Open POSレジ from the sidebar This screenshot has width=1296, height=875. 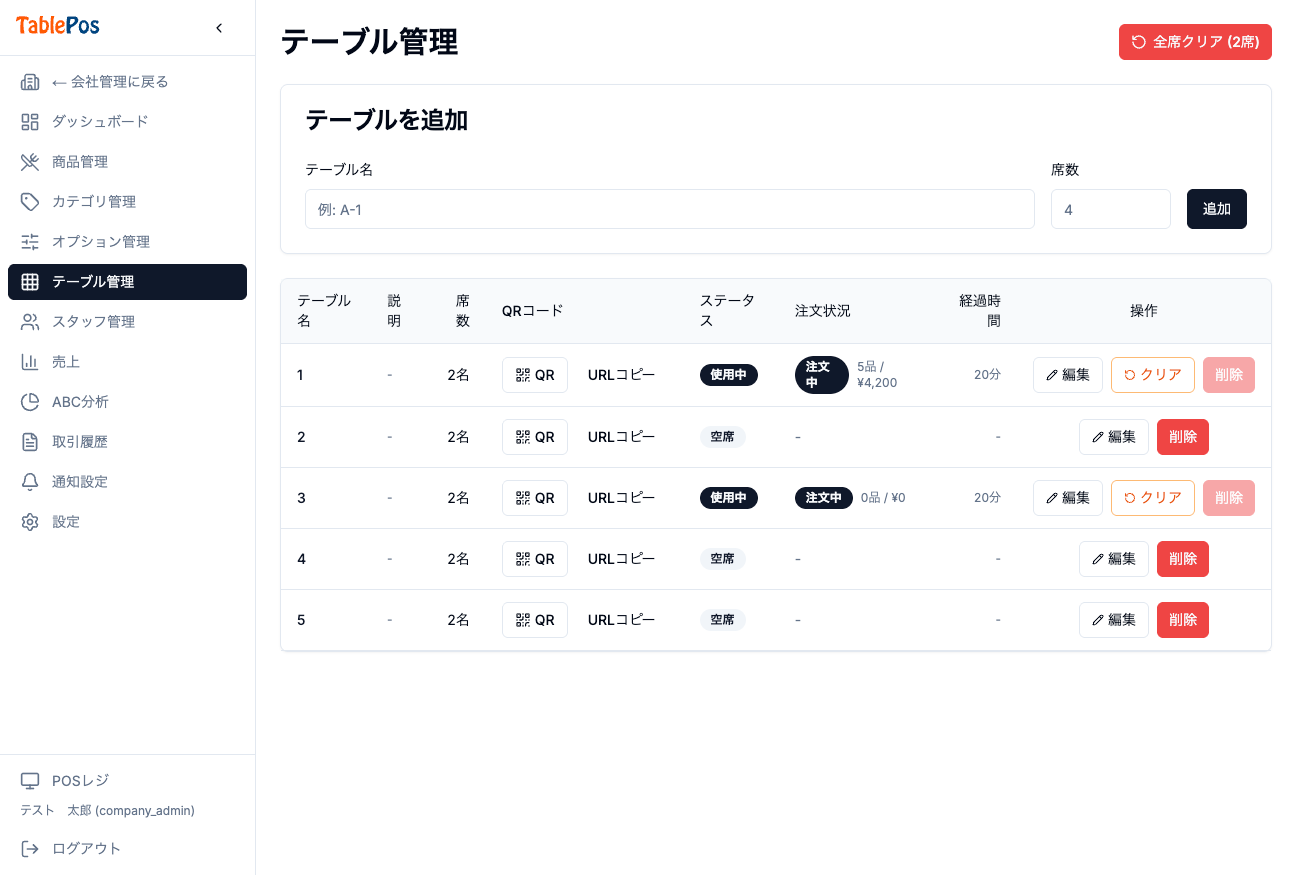[127, 781]
